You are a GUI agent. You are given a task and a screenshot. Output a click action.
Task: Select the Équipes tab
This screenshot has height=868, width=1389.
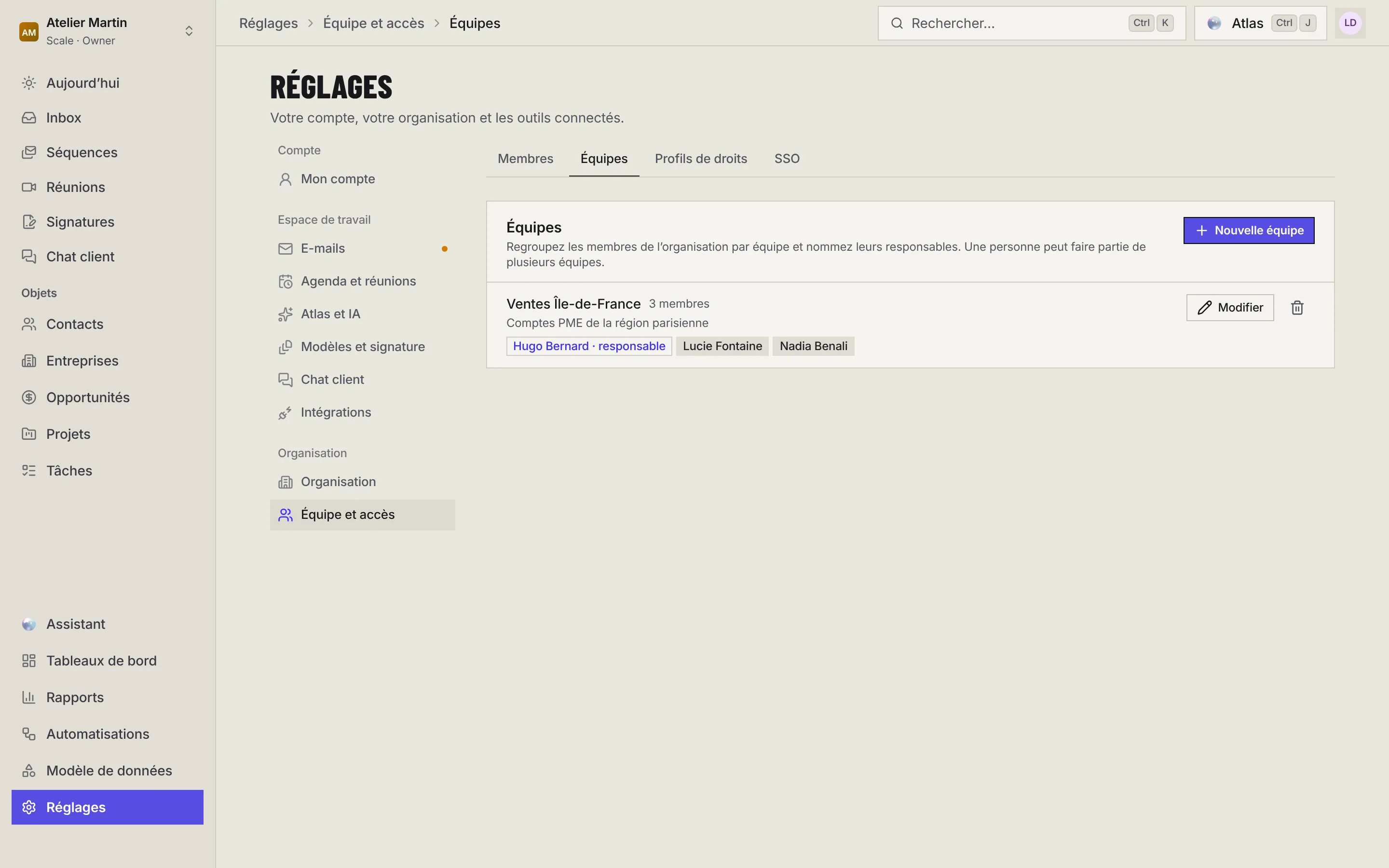tap(604, 159)
